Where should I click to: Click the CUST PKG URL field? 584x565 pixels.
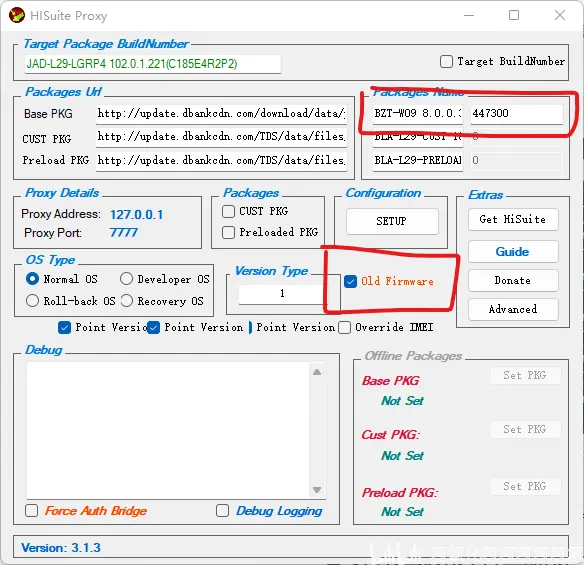[221, 137]
